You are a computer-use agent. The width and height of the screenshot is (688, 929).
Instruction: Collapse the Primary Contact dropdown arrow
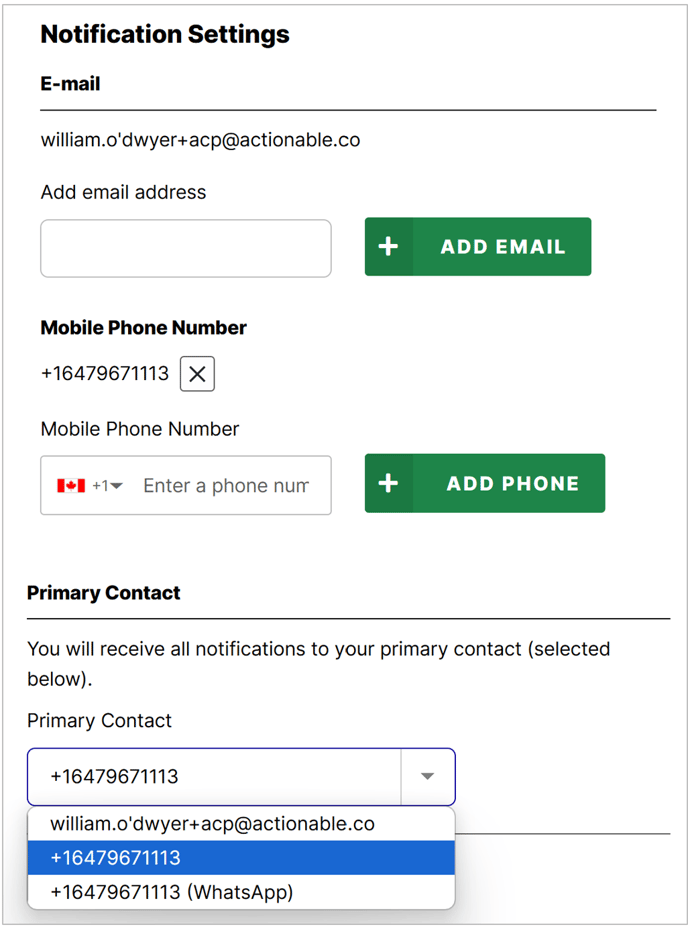click(x=428, y=776)
